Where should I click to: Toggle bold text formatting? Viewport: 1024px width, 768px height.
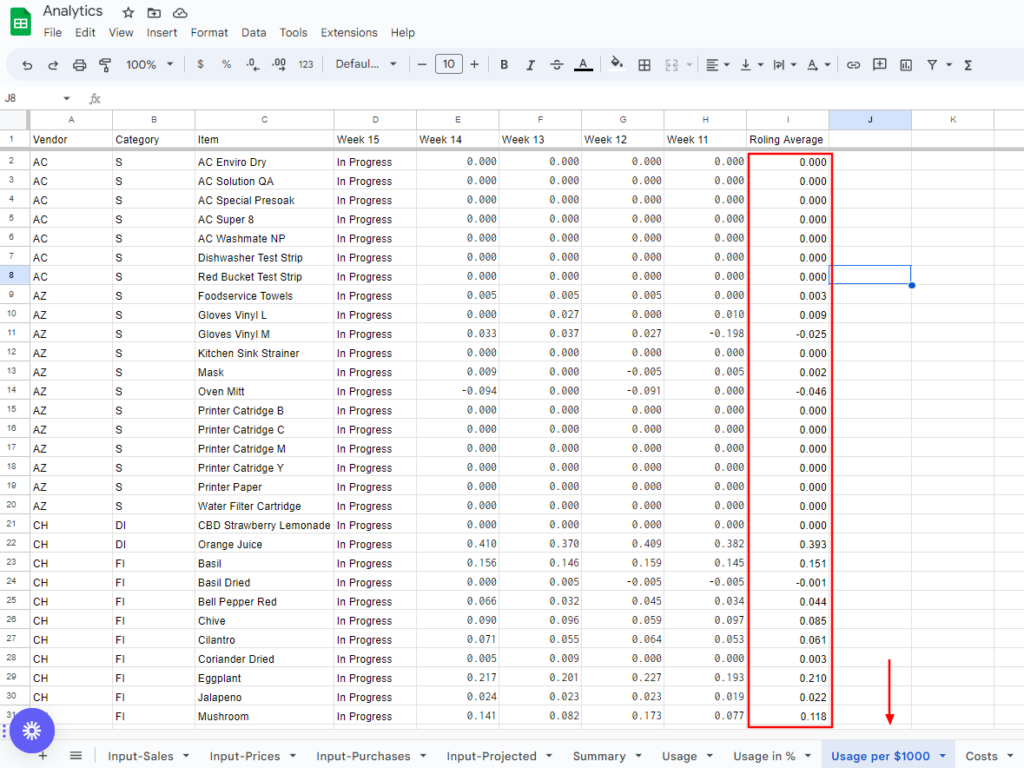504,64
